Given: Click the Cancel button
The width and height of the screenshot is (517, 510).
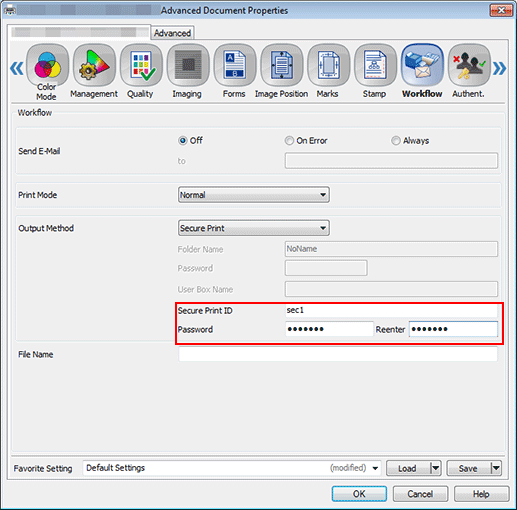Looking at the screenshot, I should 420,494.
